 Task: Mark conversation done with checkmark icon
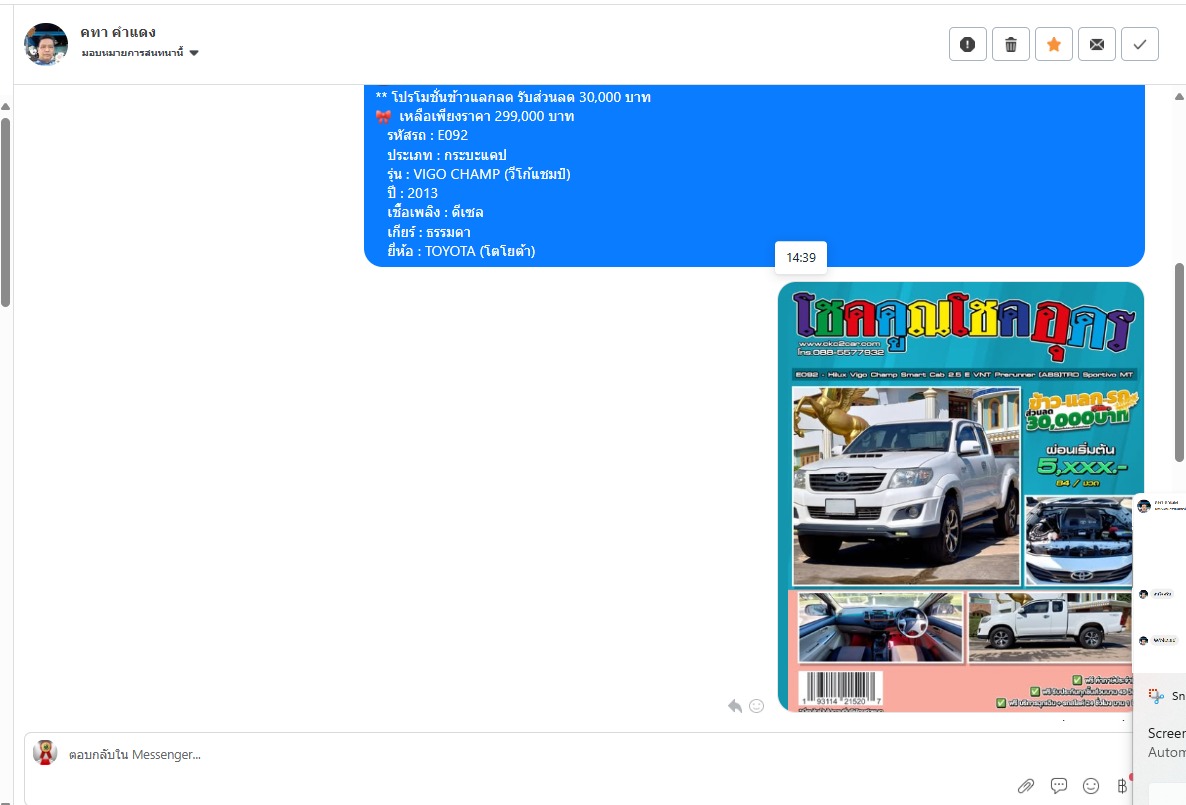coord(1140,45)
